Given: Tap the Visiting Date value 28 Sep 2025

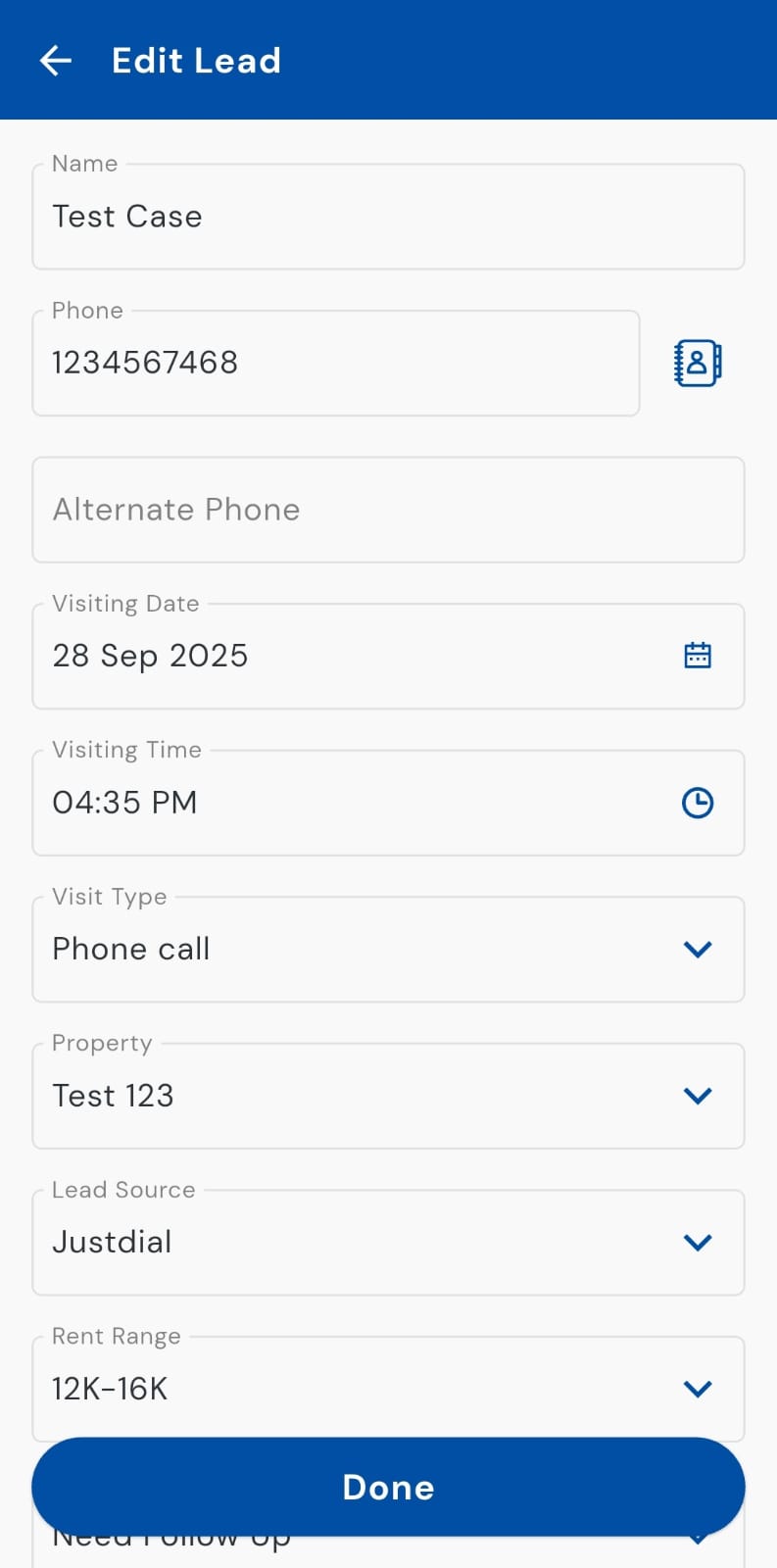Looking at the screenshot, I should coord(151,656).
